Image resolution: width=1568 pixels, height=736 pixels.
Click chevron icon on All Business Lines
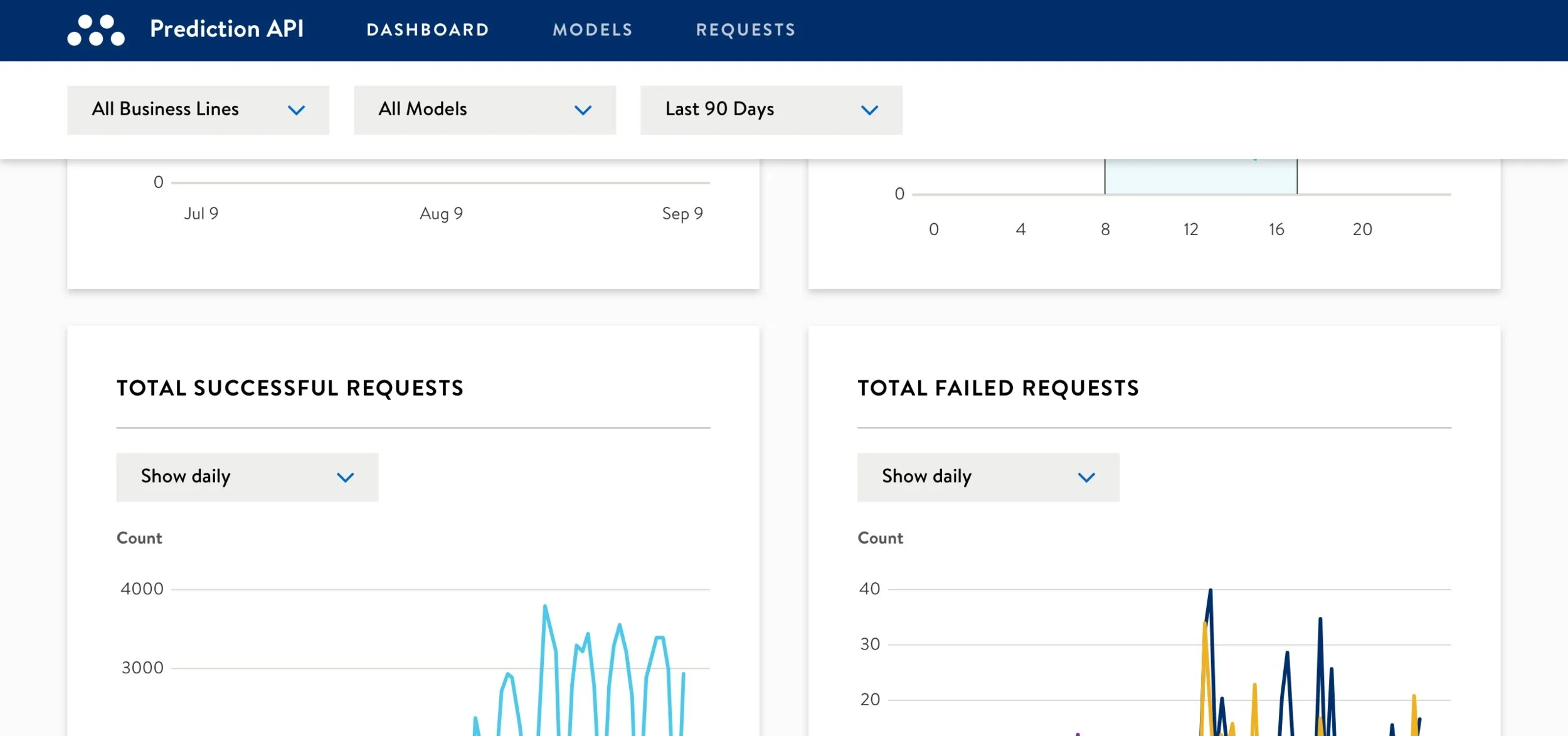pos(296,110)
